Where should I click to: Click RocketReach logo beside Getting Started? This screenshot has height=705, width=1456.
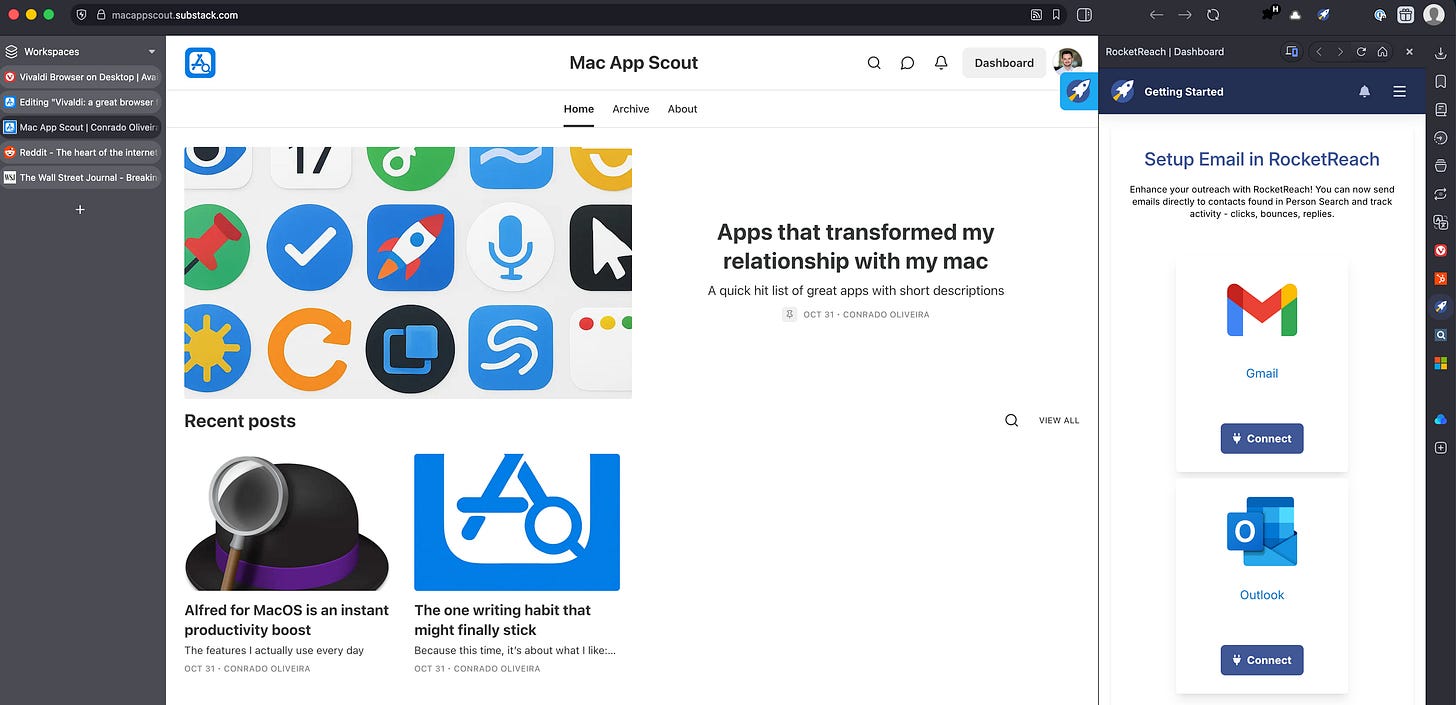point(1123,91)
